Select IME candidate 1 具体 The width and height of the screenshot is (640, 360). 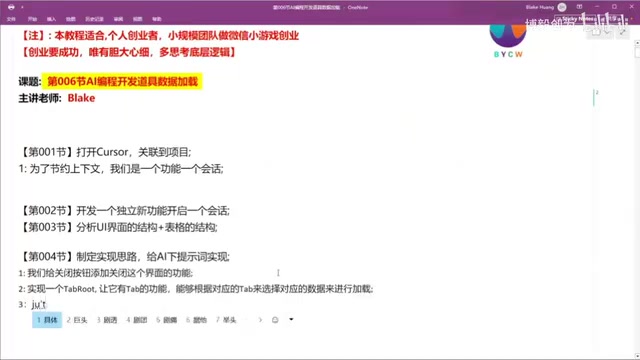pyautogui.click(x=47, y=320)
